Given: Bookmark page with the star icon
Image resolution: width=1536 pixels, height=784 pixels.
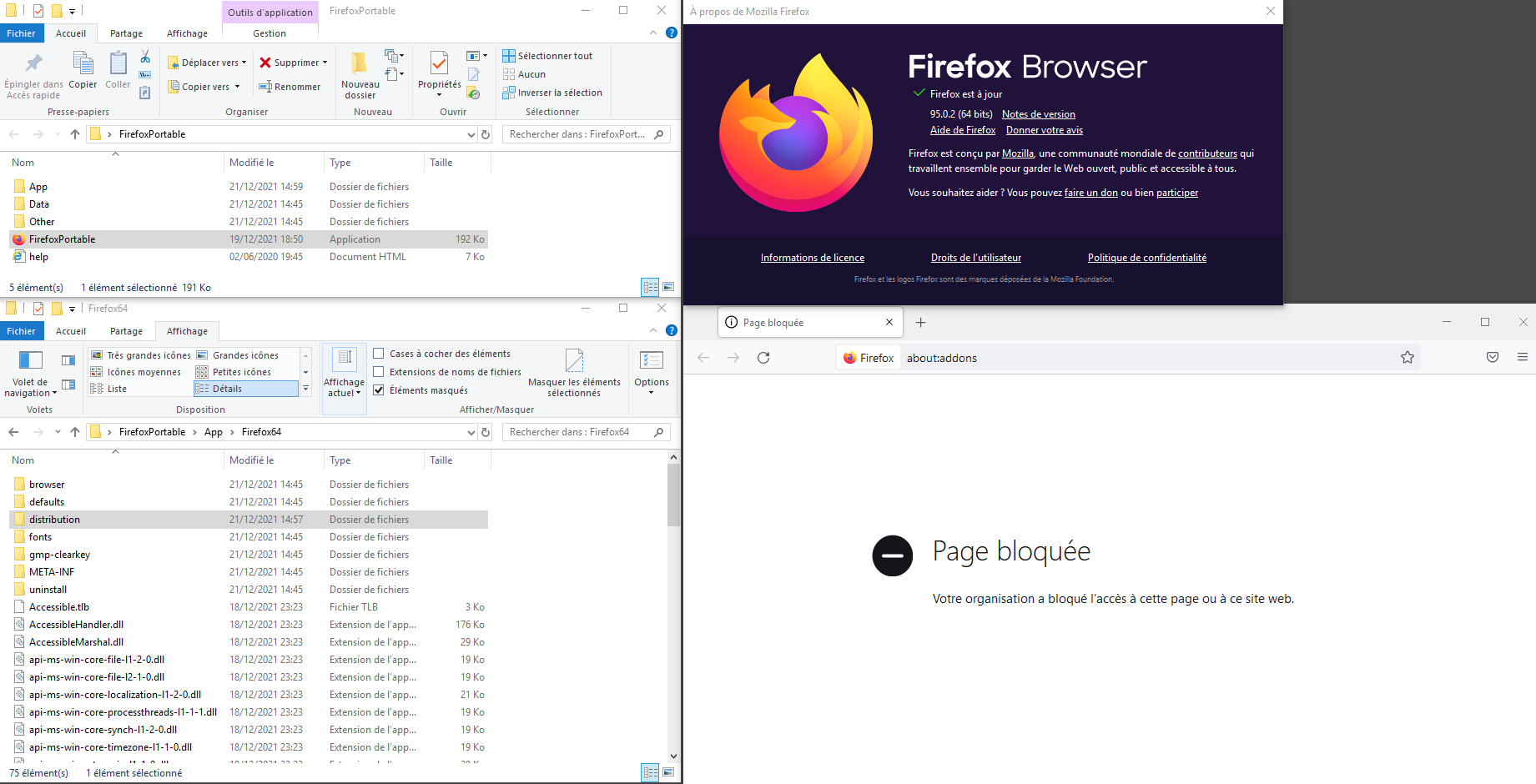Looking at the screenshot, I should click(1407, 358).
